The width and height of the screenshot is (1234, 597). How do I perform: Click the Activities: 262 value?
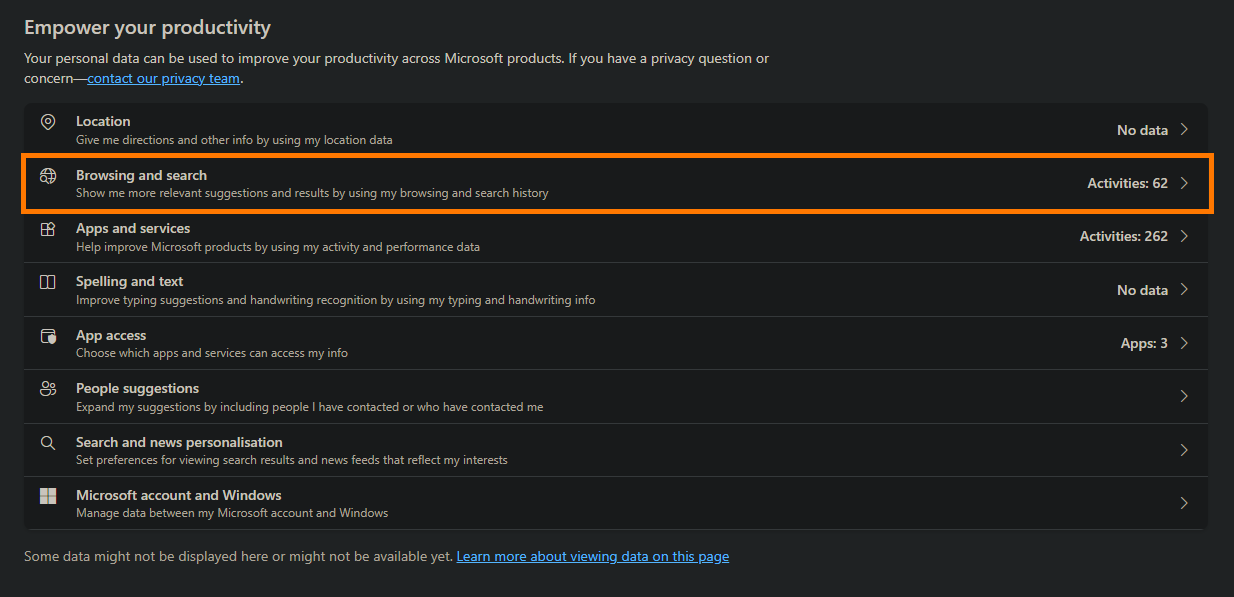click(x=1124, y=236)
